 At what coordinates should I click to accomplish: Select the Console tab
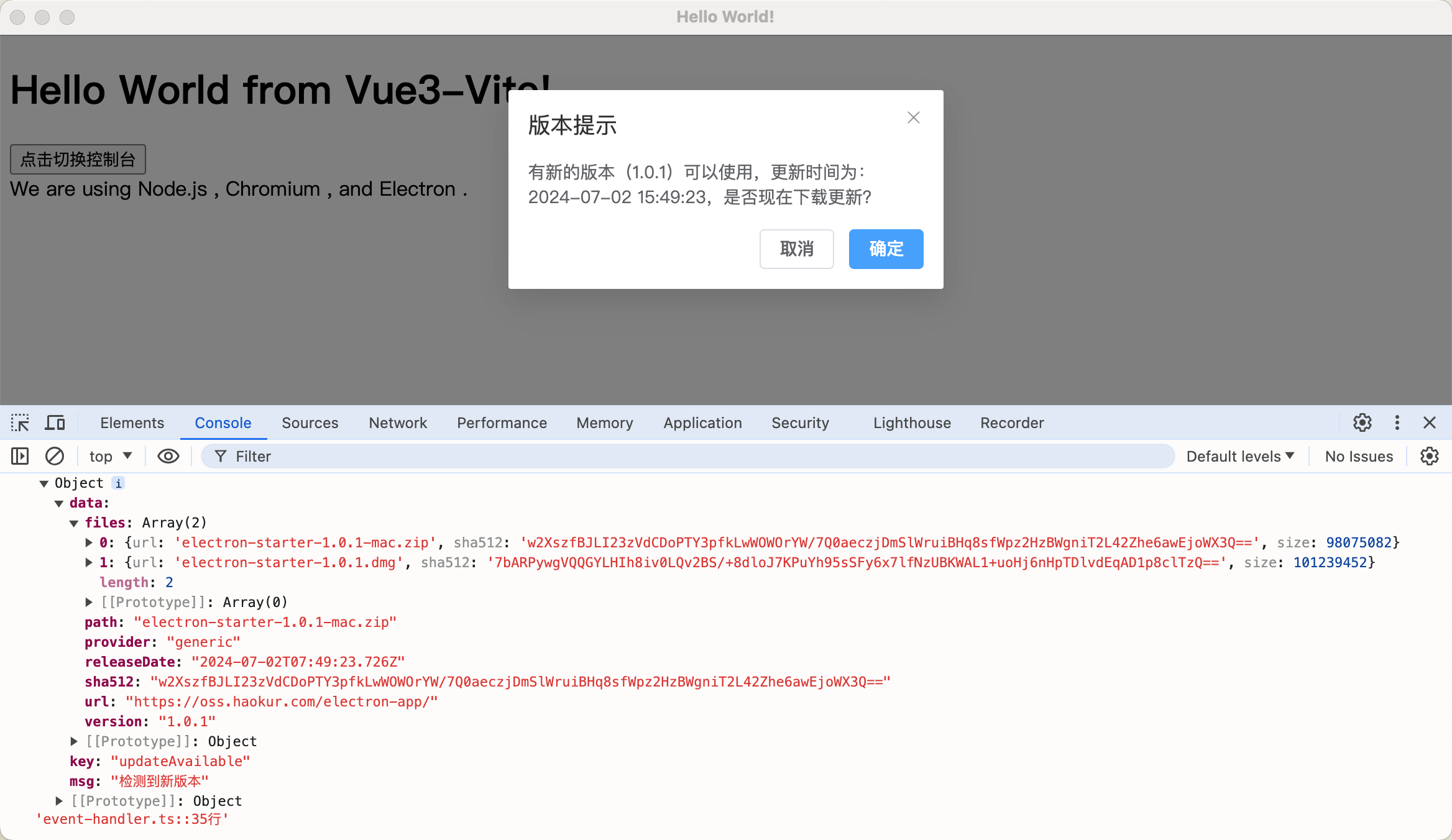223,423
